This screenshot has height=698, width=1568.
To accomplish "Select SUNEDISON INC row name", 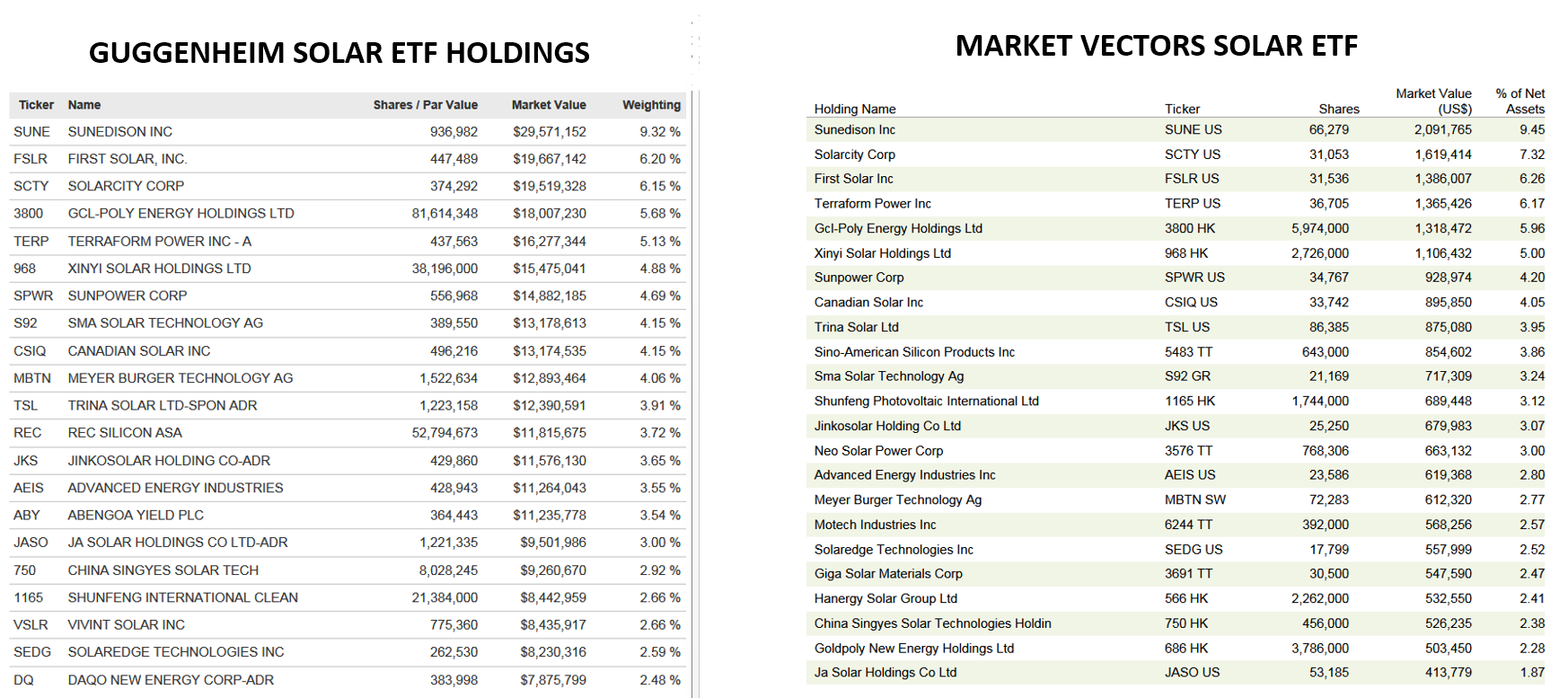I will tap(120, 132).
